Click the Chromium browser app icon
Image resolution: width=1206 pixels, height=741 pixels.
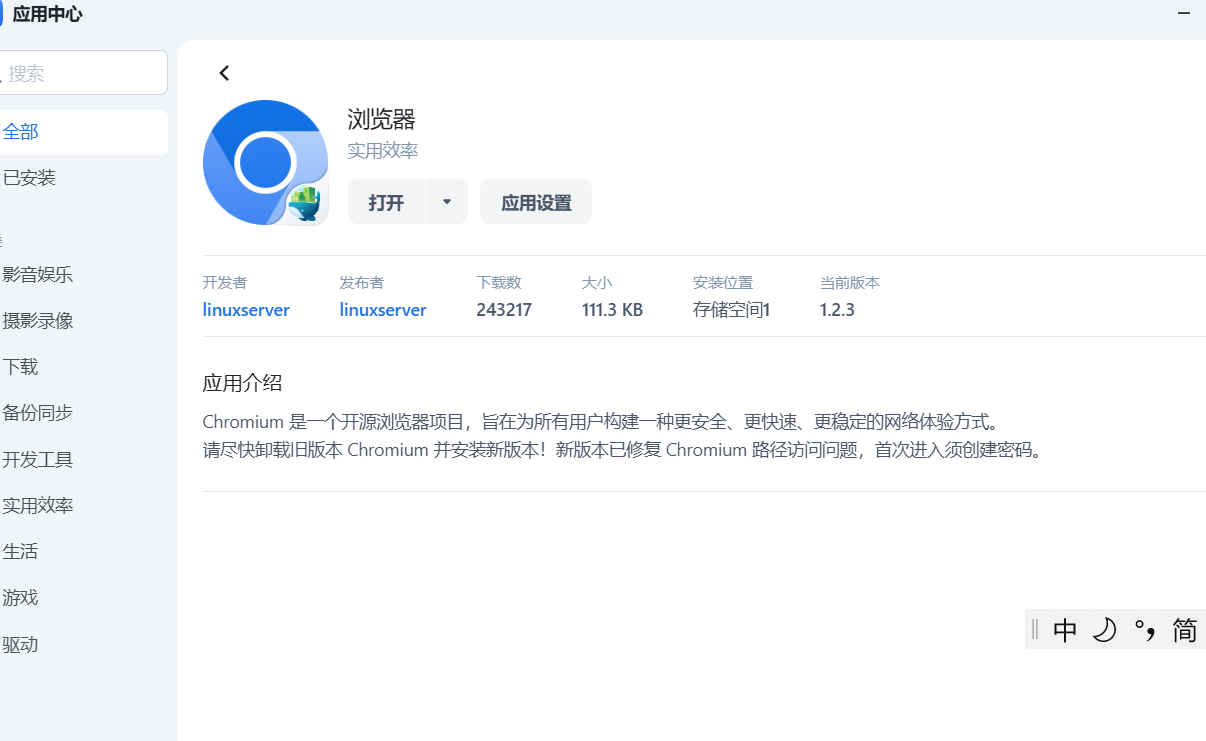(266, 162)
